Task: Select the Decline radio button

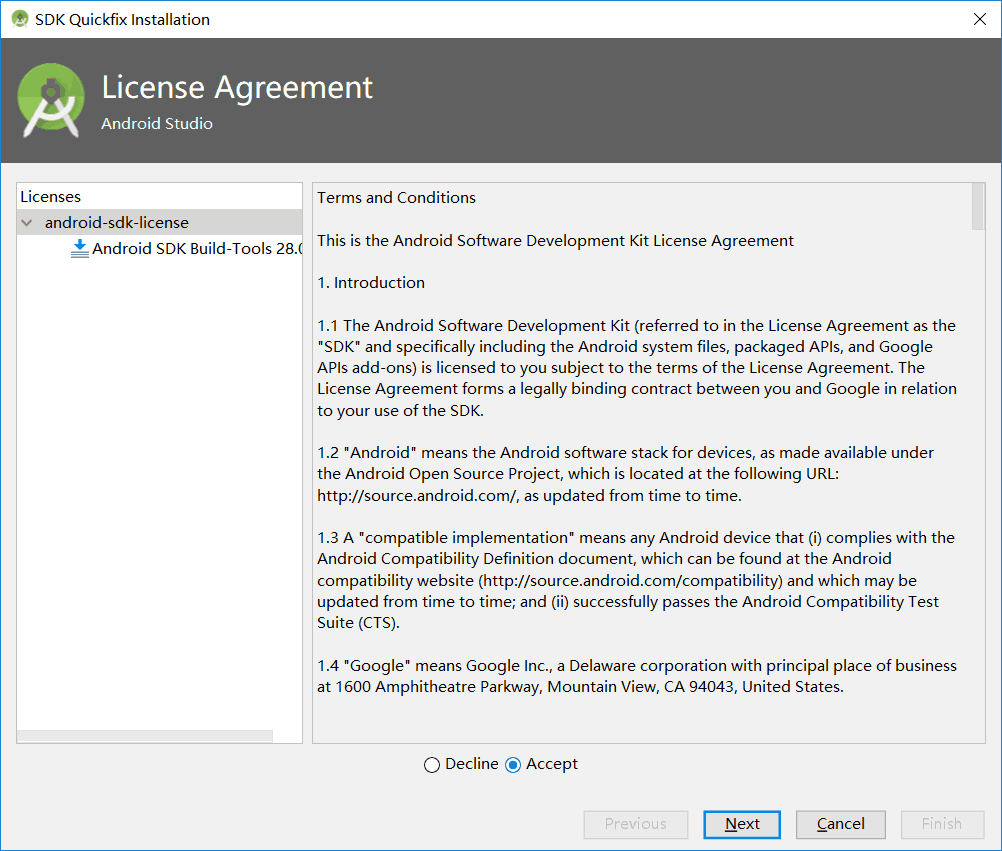Action: [432, 765]
